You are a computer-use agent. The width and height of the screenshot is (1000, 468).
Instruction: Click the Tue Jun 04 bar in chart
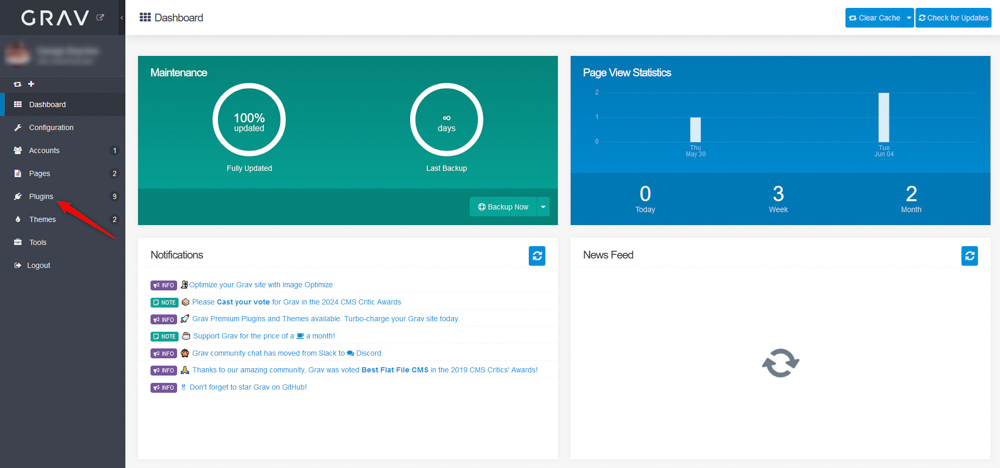pos(883,117)
